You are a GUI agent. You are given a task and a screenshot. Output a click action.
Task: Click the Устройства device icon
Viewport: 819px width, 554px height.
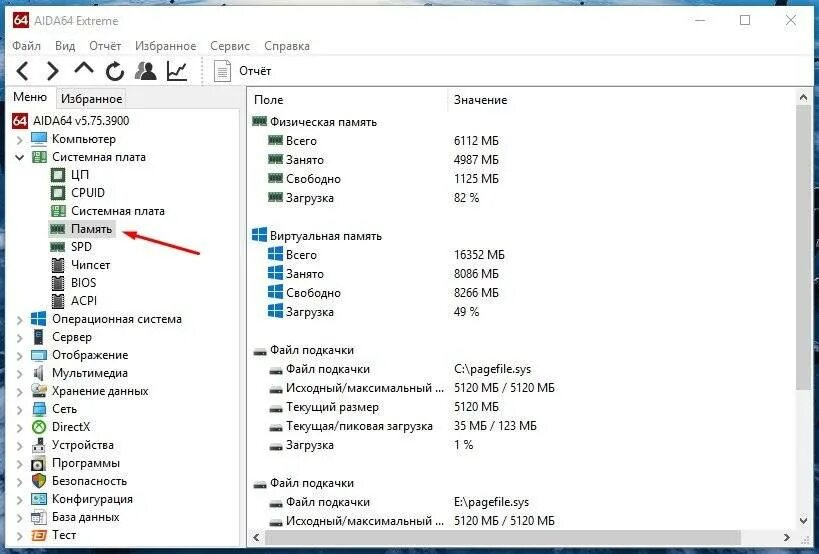coord(39,445)
